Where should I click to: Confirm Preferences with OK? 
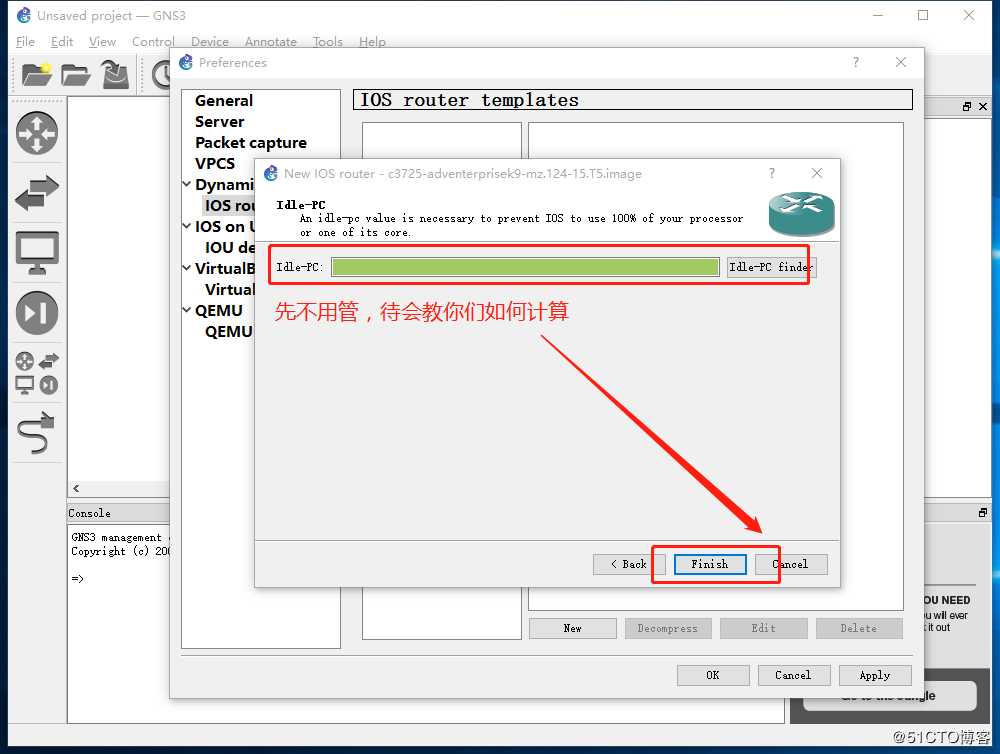pyautogui.click(x=713, y=676)
